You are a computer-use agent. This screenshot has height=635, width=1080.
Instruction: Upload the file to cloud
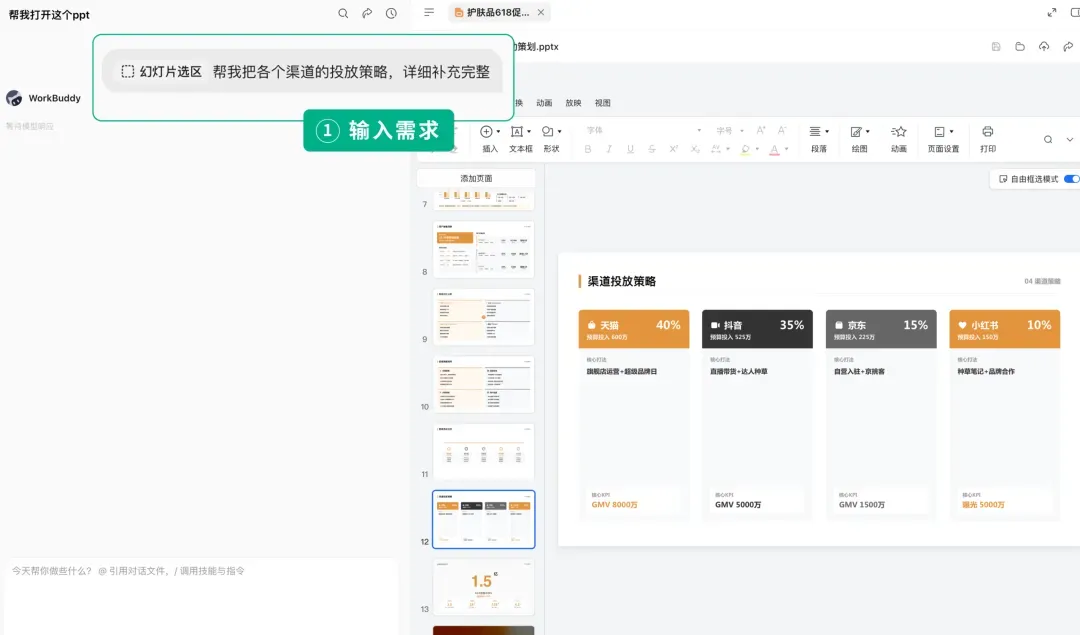point(1044,47)
